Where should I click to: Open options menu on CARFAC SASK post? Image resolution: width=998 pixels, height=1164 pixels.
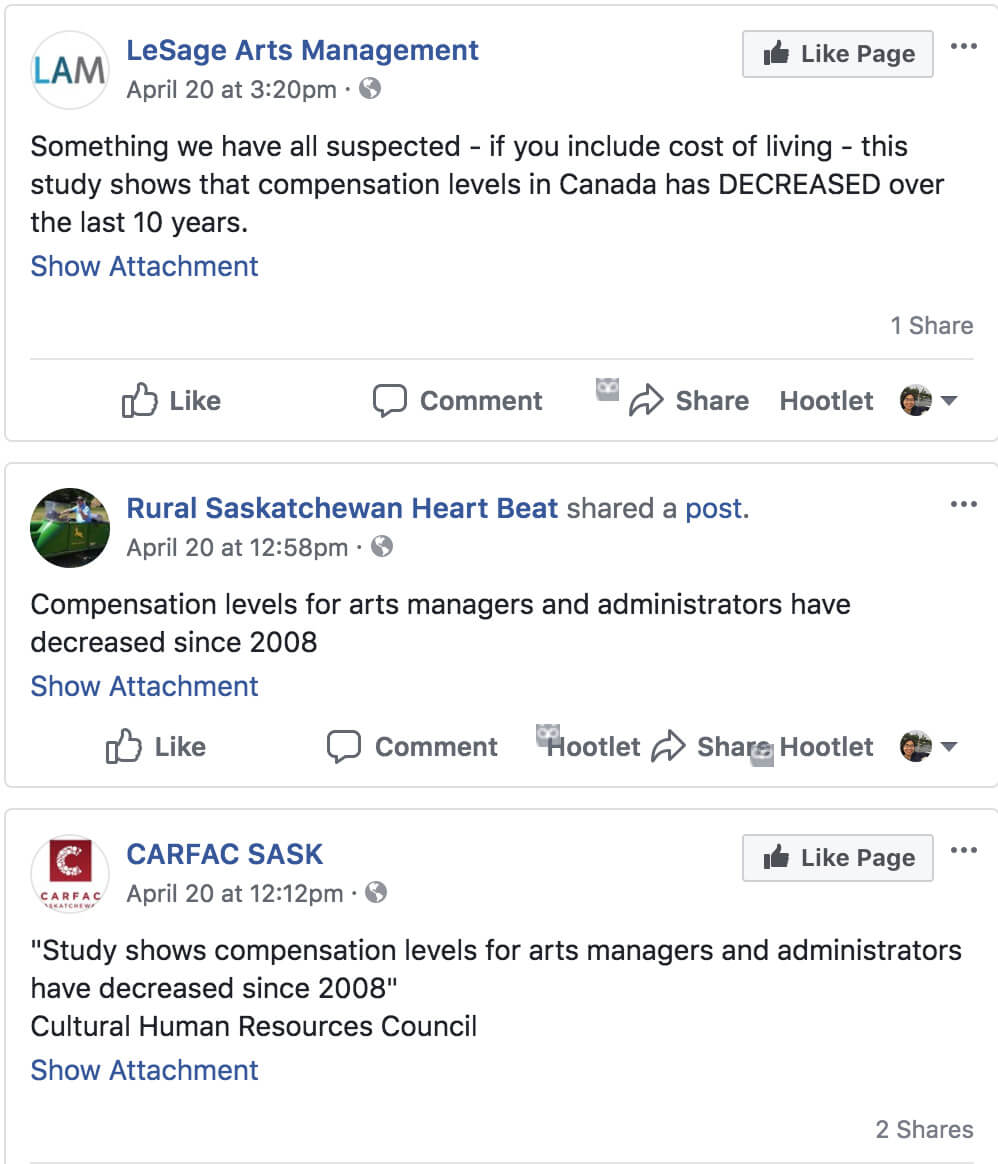click(963, 851)
